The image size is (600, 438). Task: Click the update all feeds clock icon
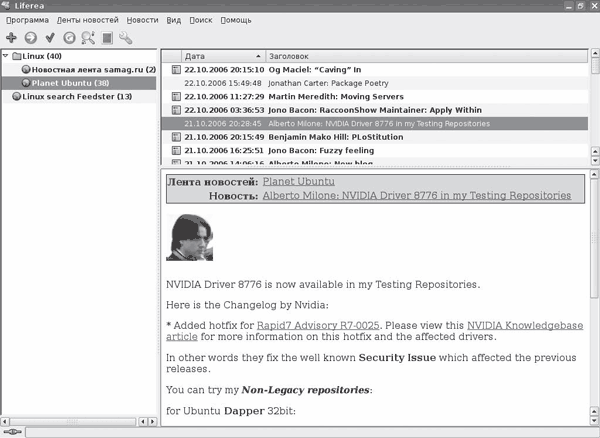click(x=69, y=38)
